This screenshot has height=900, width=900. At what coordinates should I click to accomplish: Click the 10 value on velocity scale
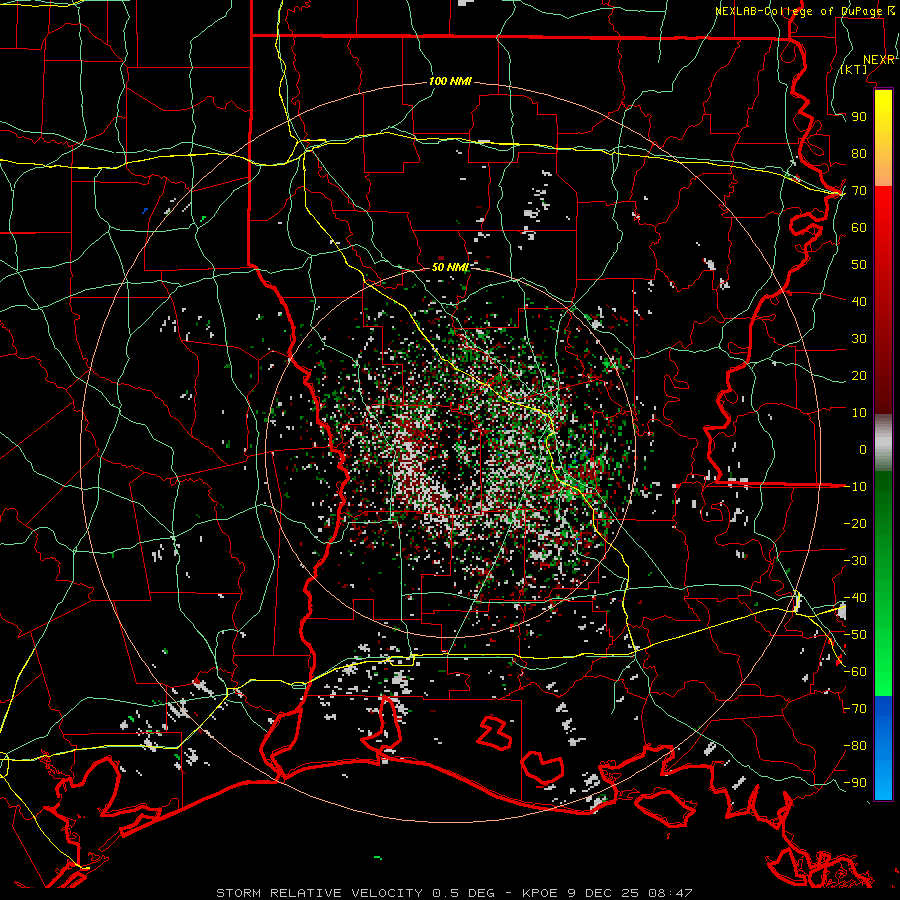click(x=859, y=413)
